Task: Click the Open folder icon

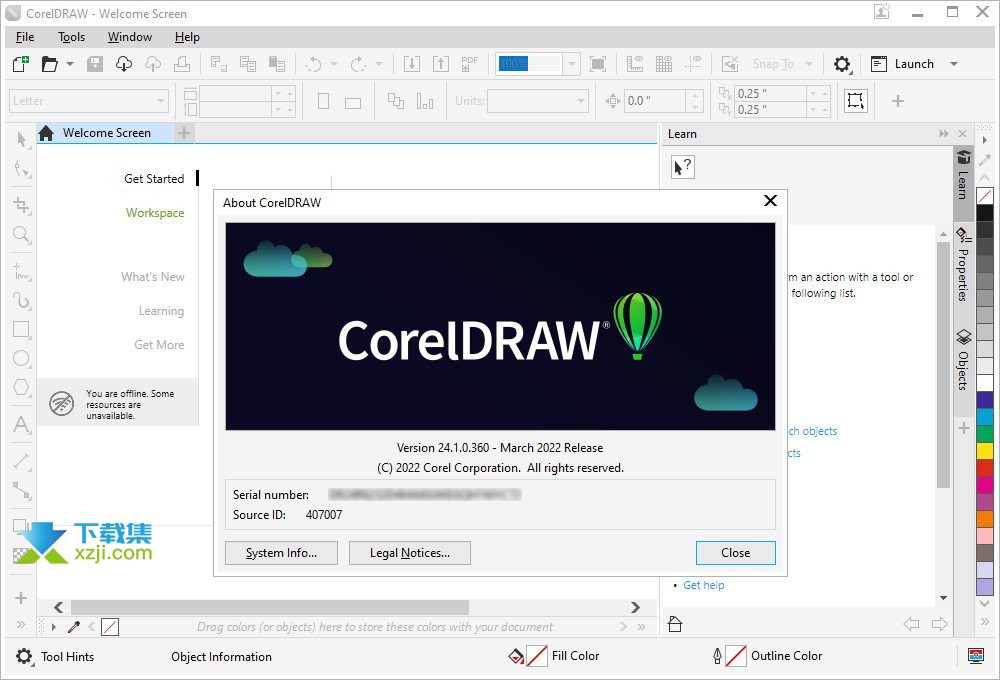Action: point(50,64)
